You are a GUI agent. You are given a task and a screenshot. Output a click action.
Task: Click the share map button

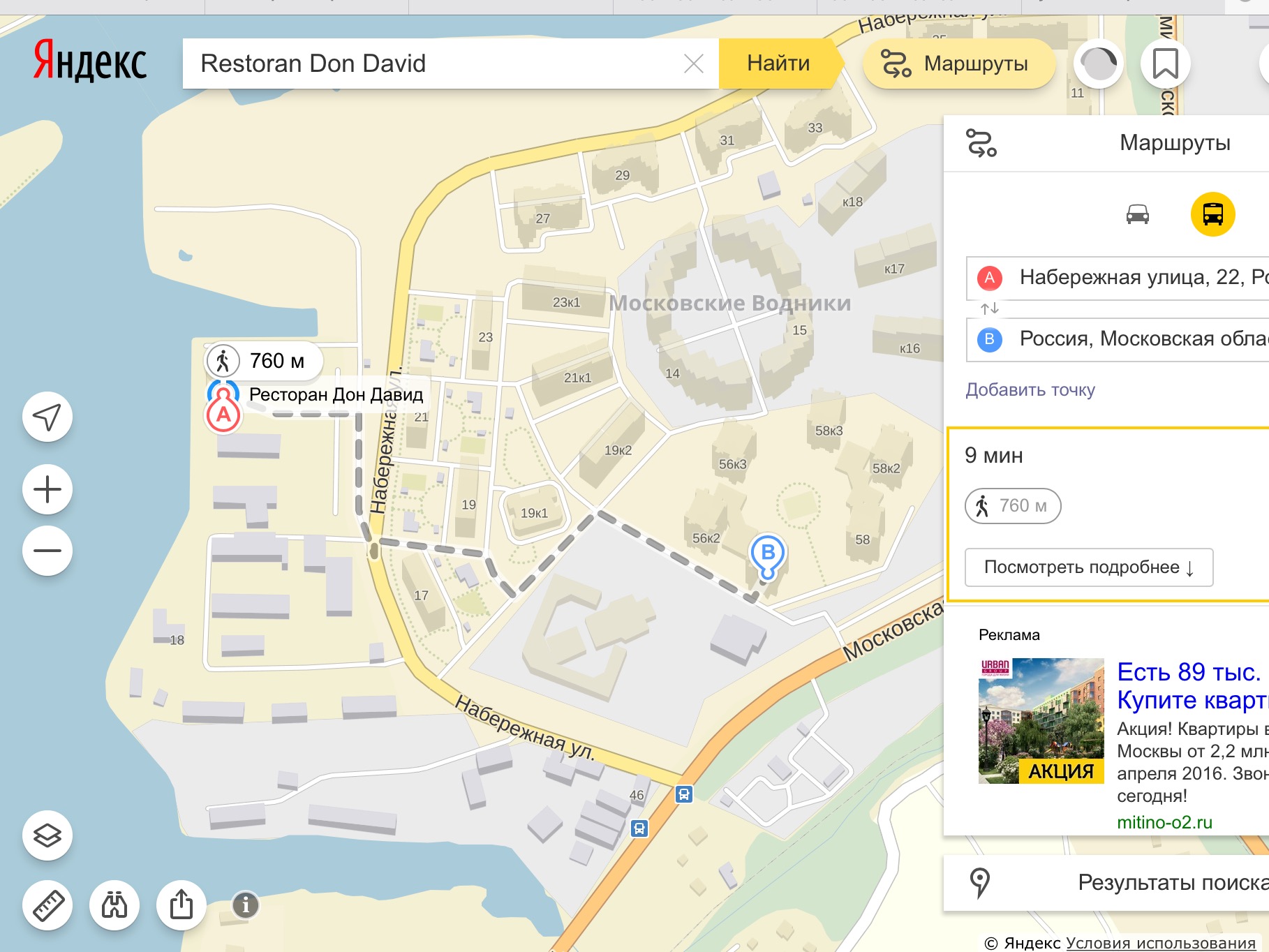tap(181, 905)
